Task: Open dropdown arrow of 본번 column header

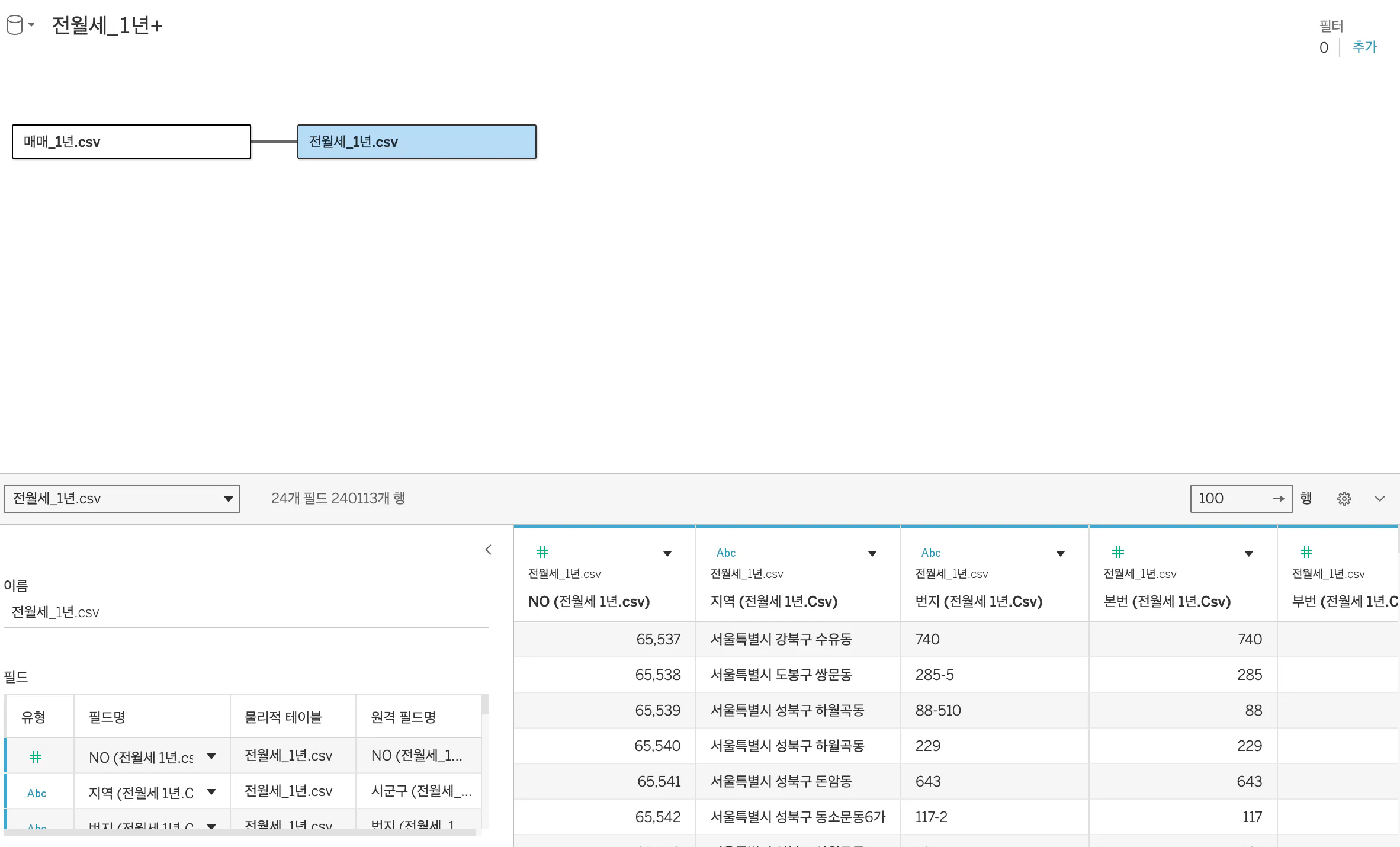Action: pyautogui.click(x=1249, y=553)
